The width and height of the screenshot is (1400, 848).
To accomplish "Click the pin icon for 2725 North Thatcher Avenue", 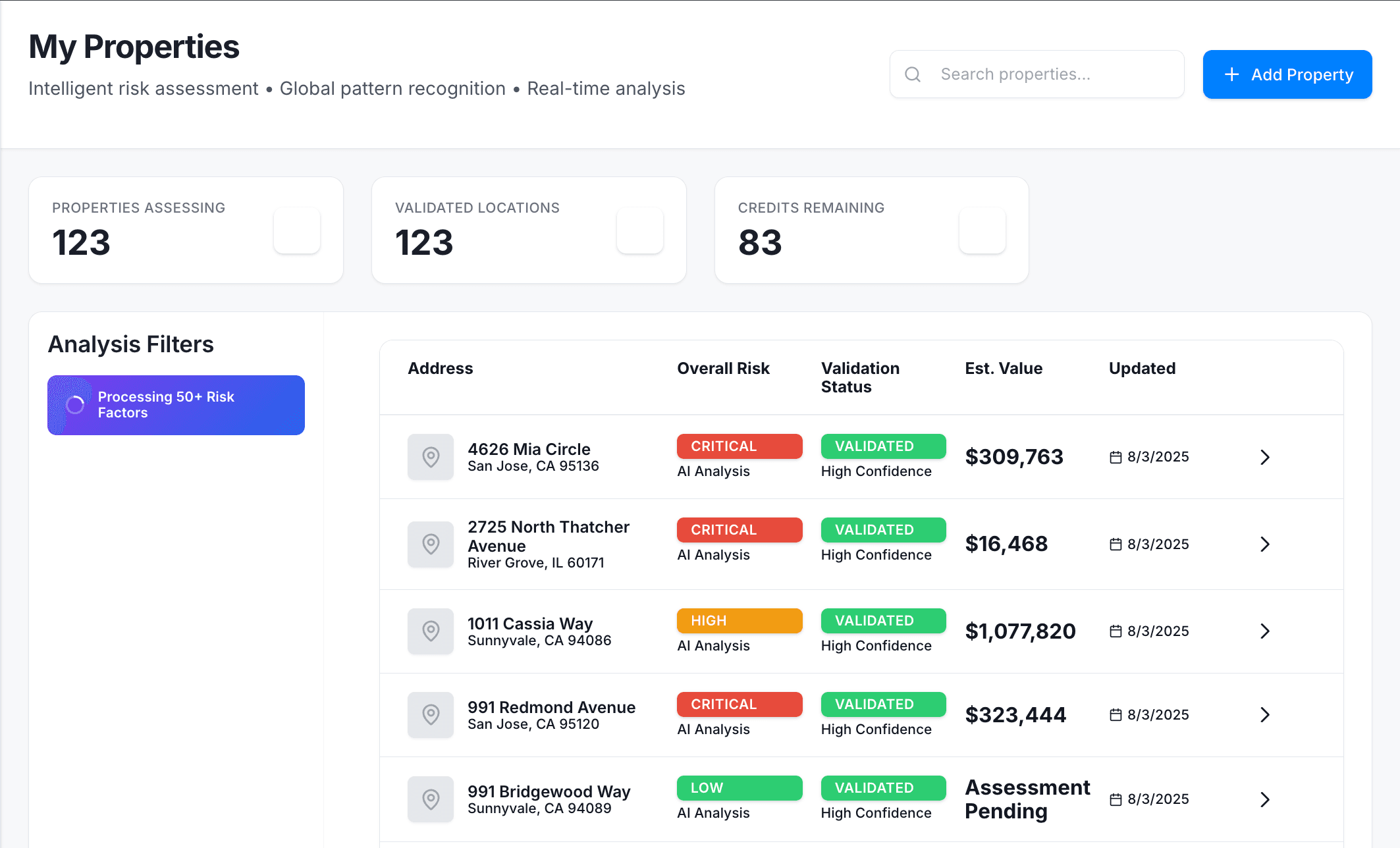I will pyautogui.click(x=431, y=544).
